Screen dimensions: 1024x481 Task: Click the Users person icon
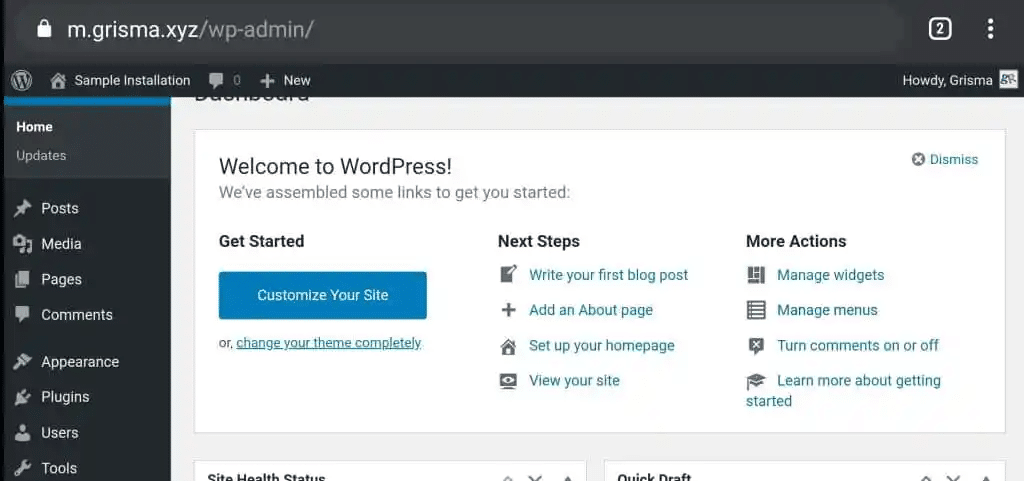click(23, 433)
